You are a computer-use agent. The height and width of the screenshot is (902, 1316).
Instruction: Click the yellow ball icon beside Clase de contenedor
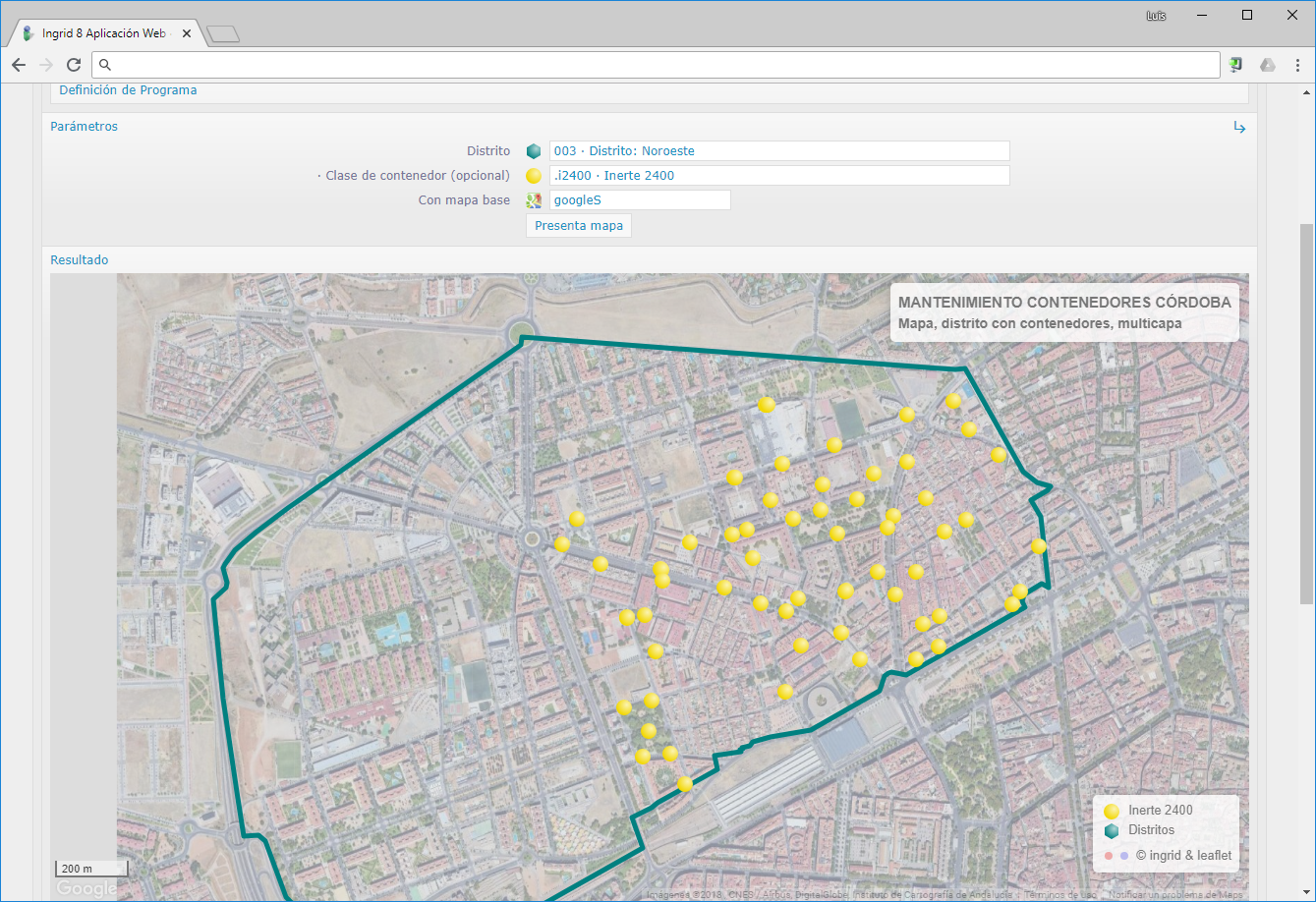point(534,176)
